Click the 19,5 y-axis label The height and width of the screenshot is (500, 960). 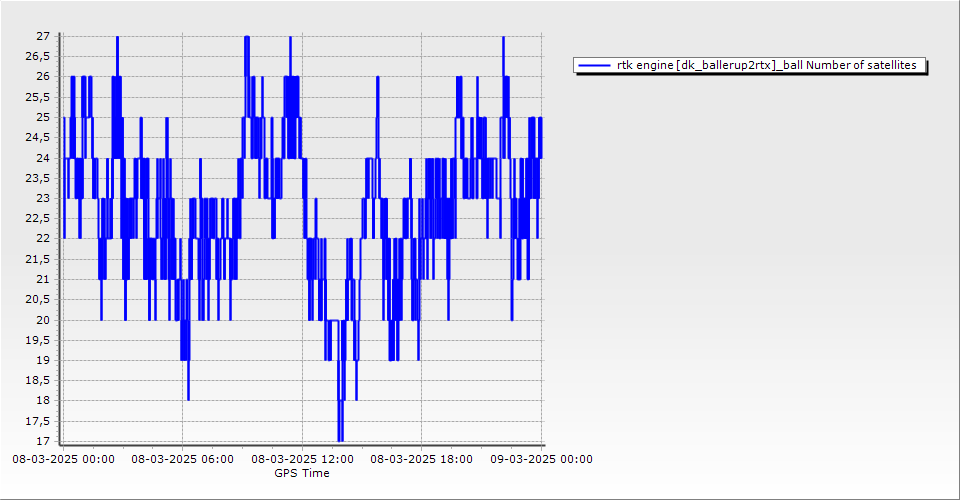[38, 340]
